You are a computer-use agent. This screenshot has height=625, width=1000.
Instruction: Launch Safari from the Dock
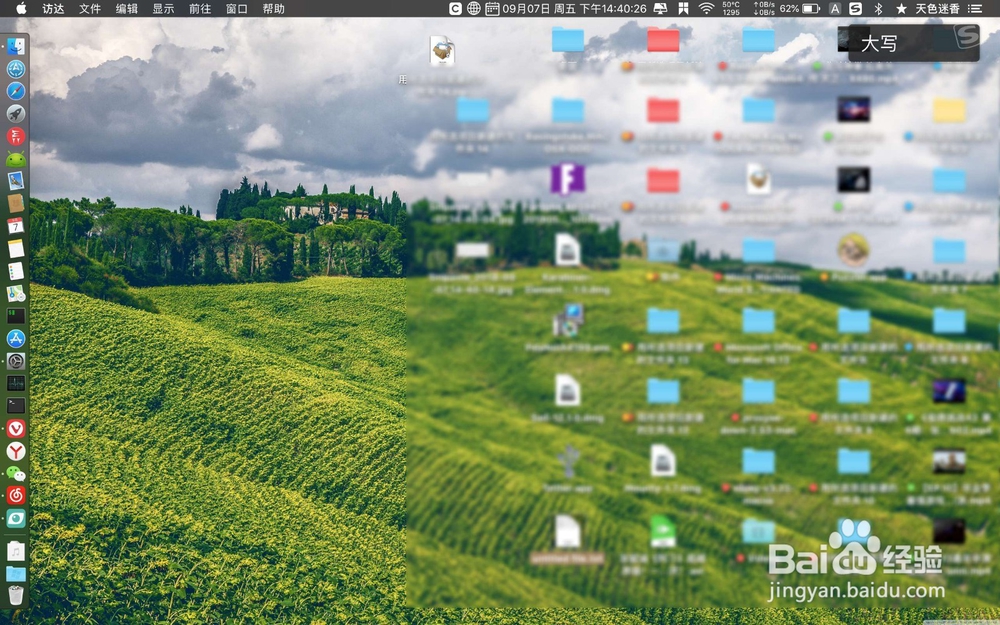16,91
